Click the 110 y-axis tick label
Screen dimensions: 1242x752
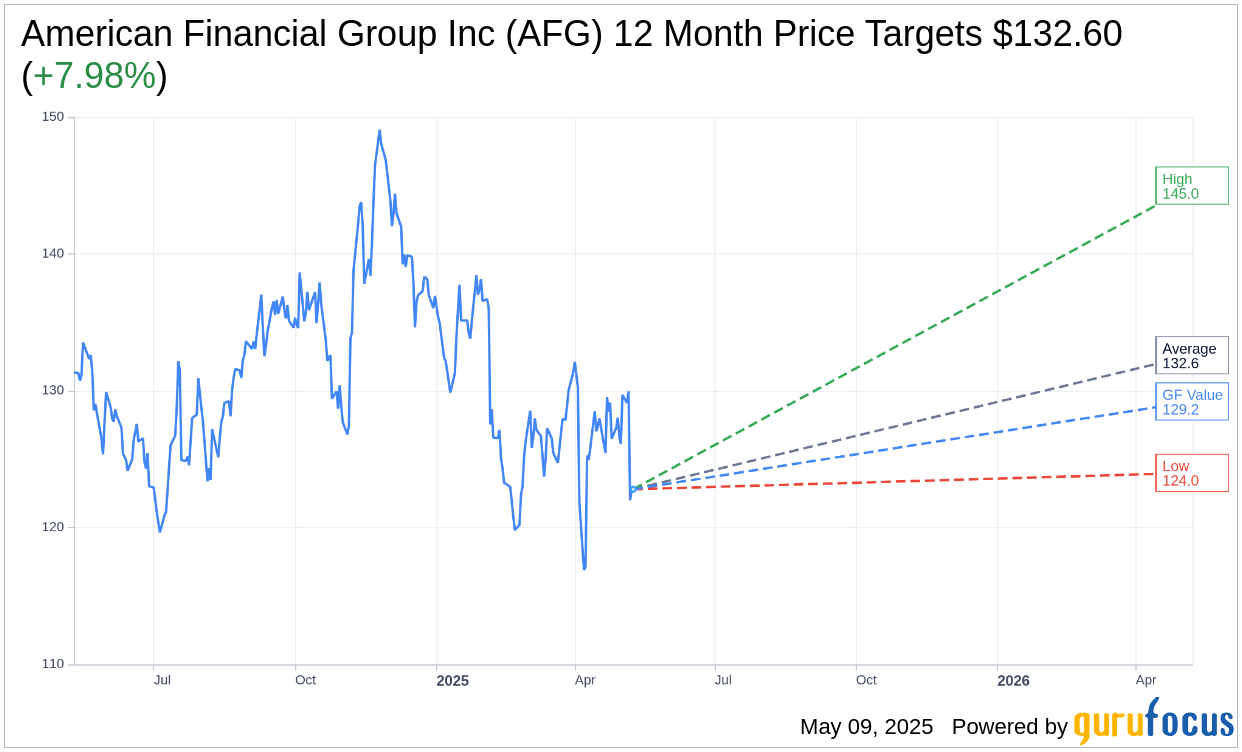point(53,664)
